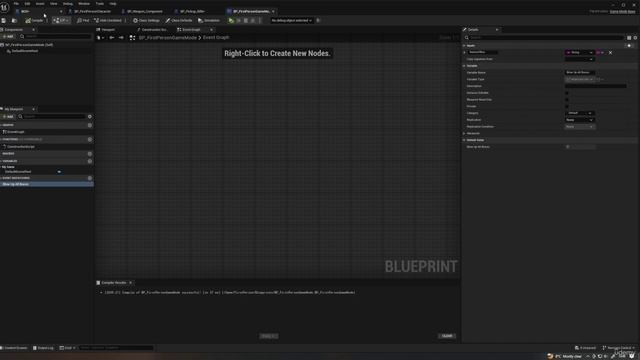Viewport: 640px width, 360px height.
Task: Open Details panel settings gear icon
Action: click(635, 38)
